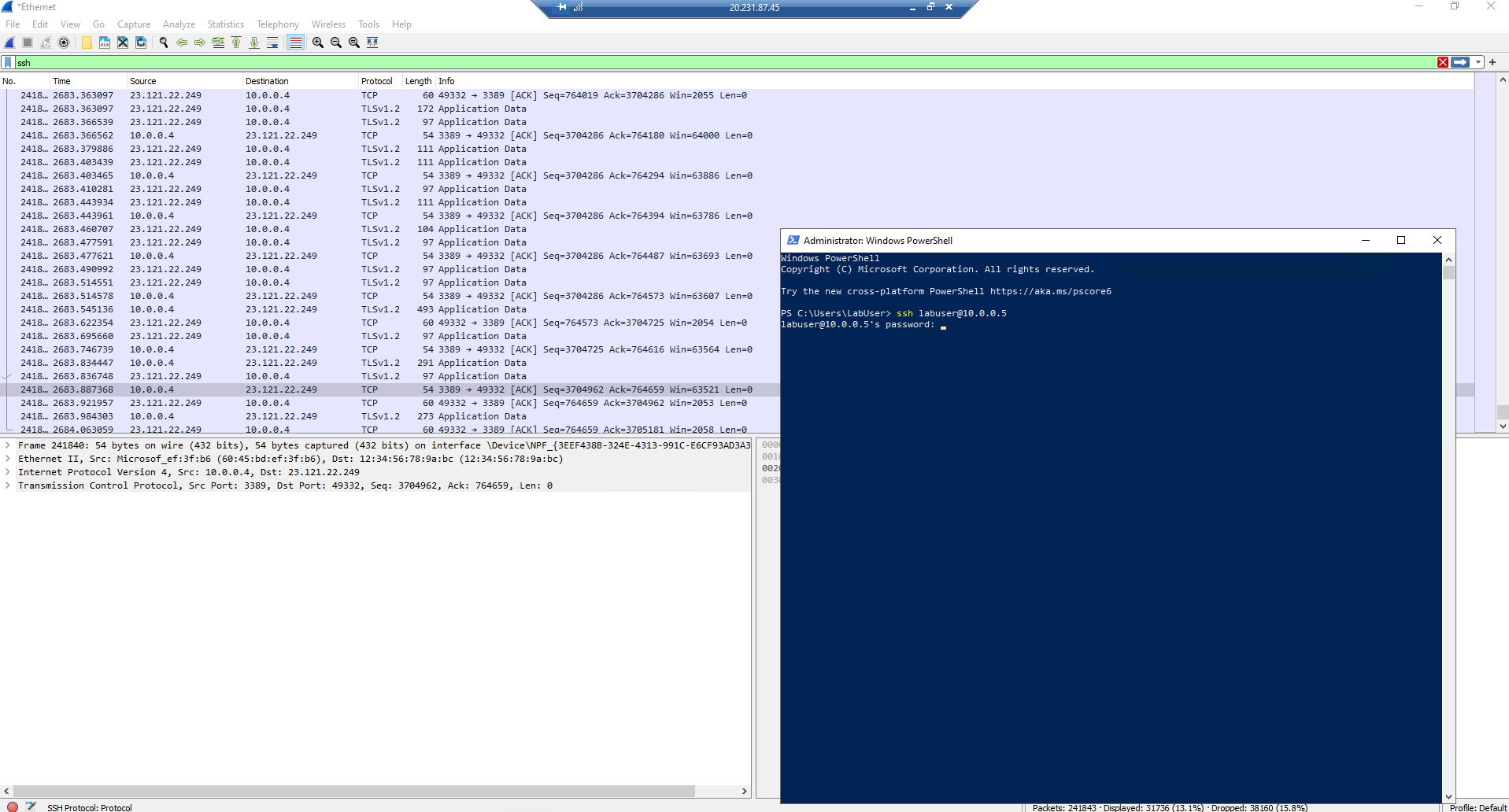The height and width of the screenshot is (812, 1509).
Task: Open a capture file
Action: [x=86, y=42]
